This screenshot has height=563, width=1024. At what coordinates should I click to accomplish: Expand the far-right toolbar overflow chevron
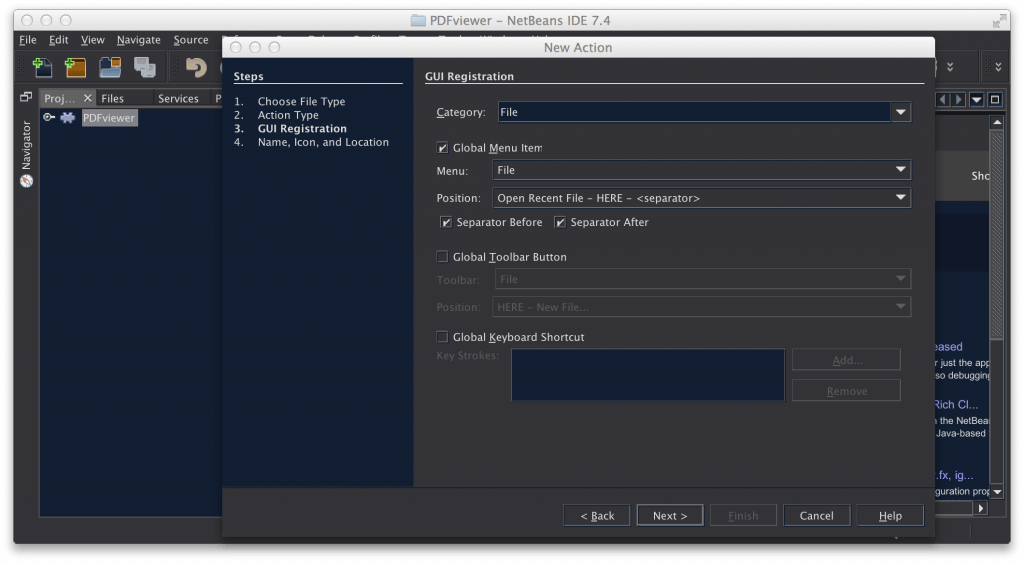pyautogui.click(x=998, y=67)
